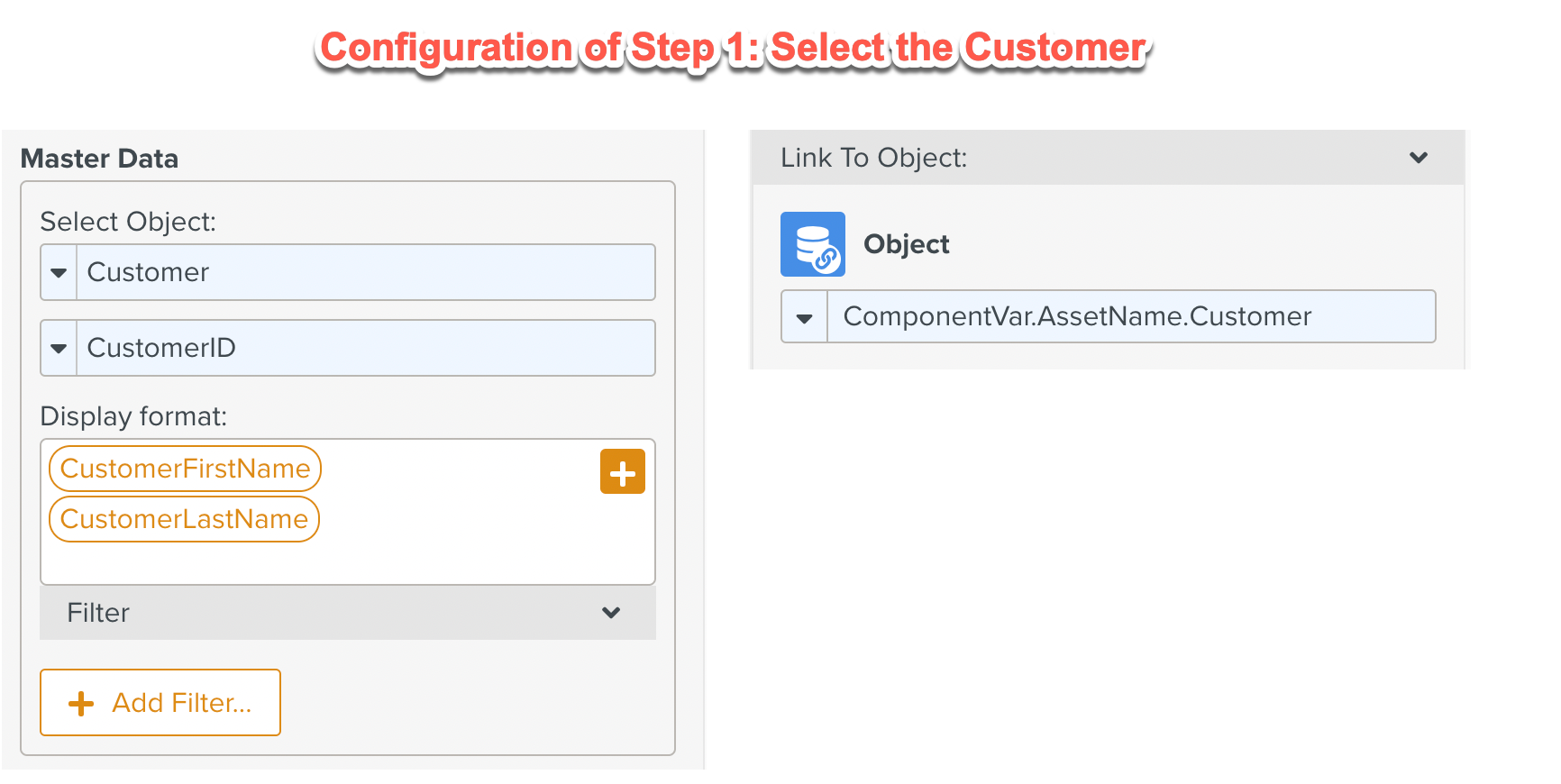1561x784 pixels.
Task: Click the Configuration of Step 1 heading
Action: pyautogui.click(x=733, y=48)
